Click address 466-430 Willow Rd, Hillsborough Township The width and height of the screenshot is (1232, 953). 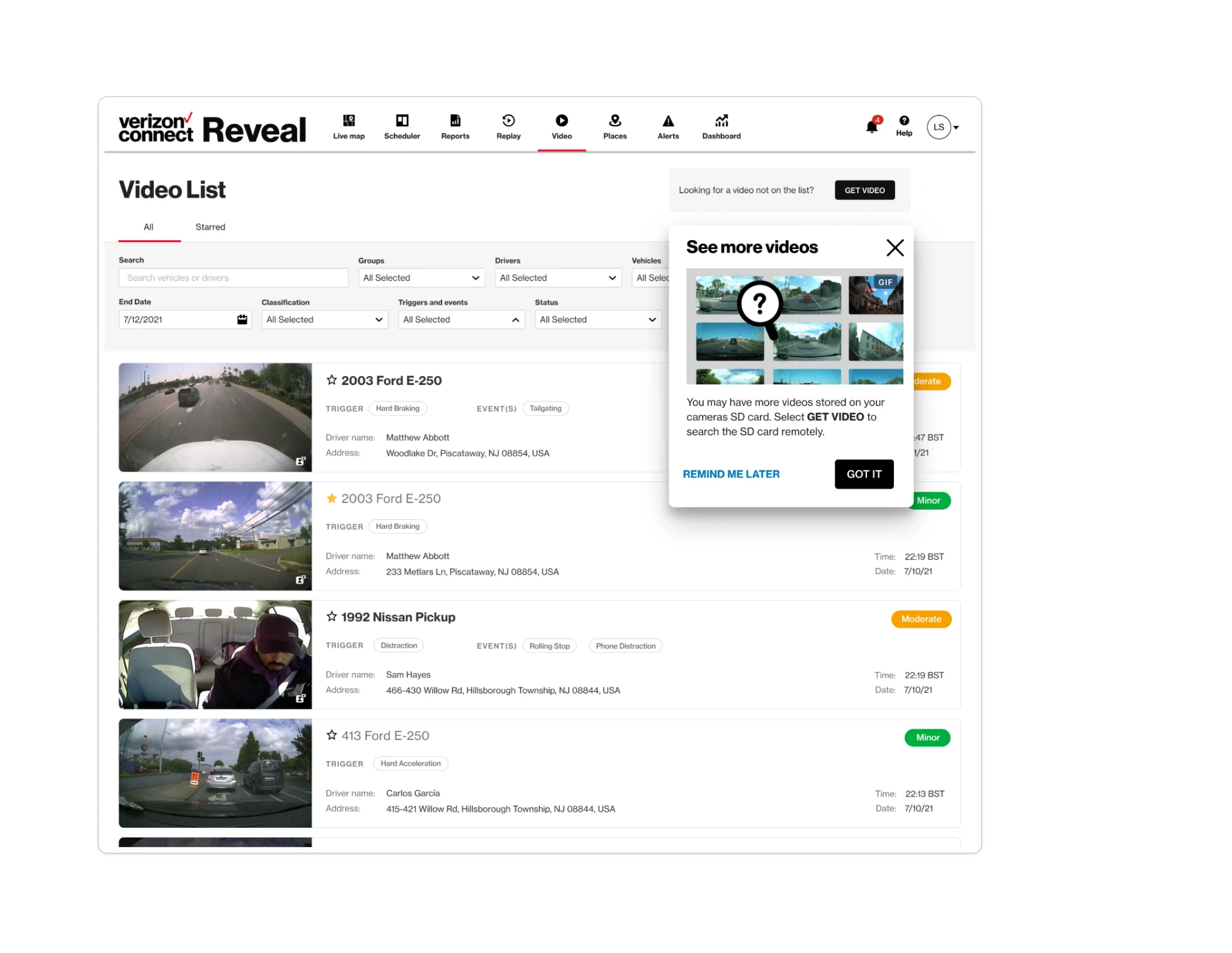point(503,691)
